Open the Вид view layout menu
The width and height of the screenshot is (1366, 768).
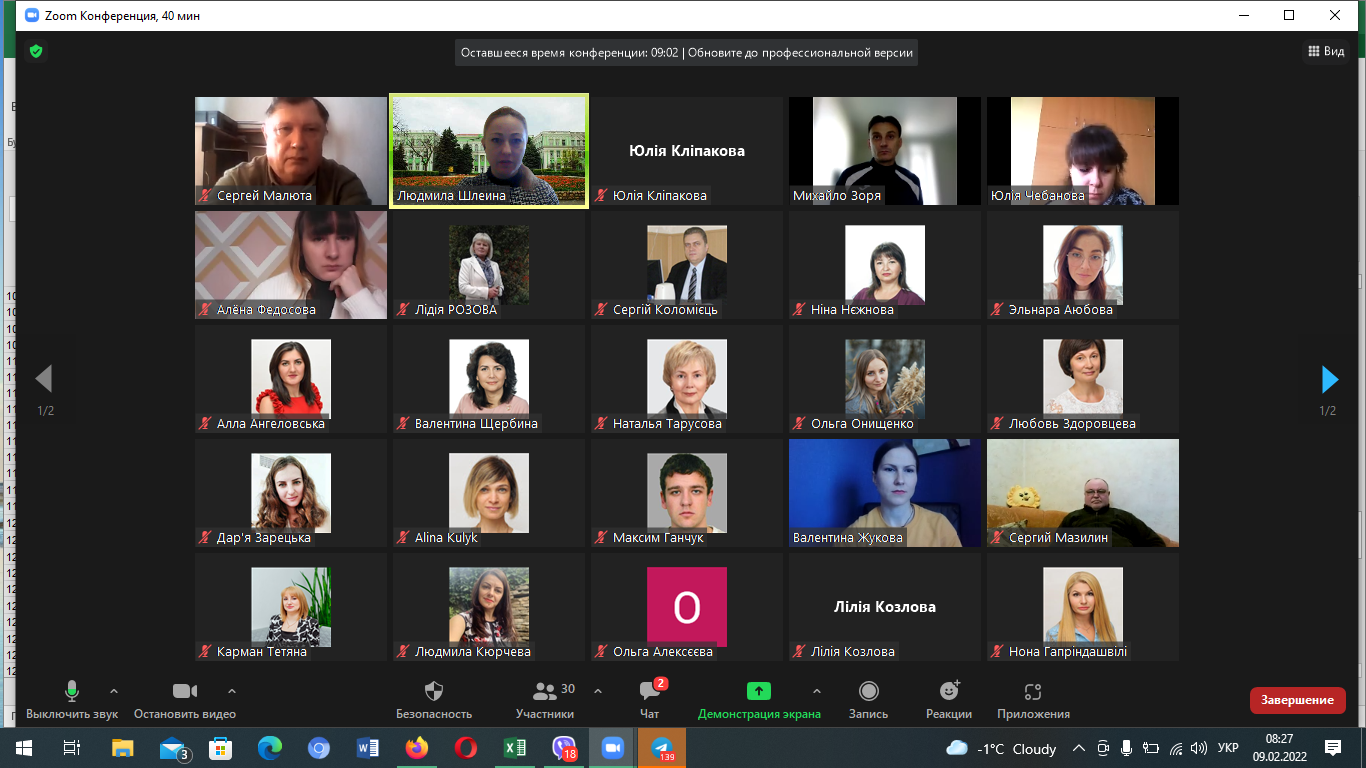pyautogui.click(x=1326, y=51)
